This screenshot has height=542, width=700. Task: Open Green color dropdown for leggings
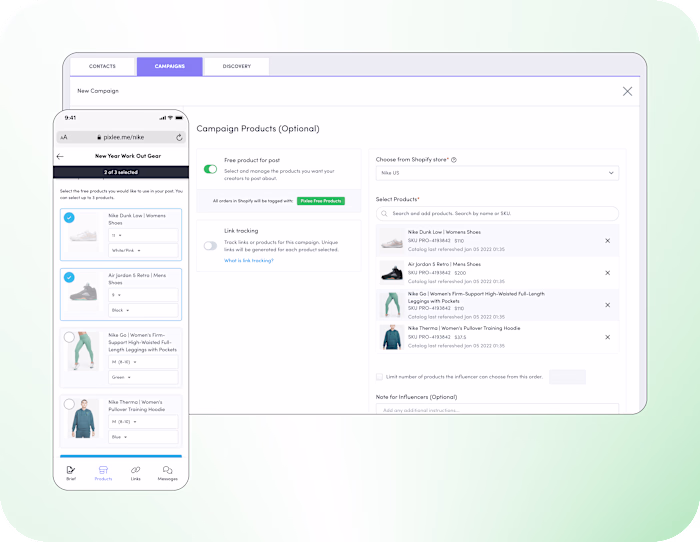coord(143,377)
